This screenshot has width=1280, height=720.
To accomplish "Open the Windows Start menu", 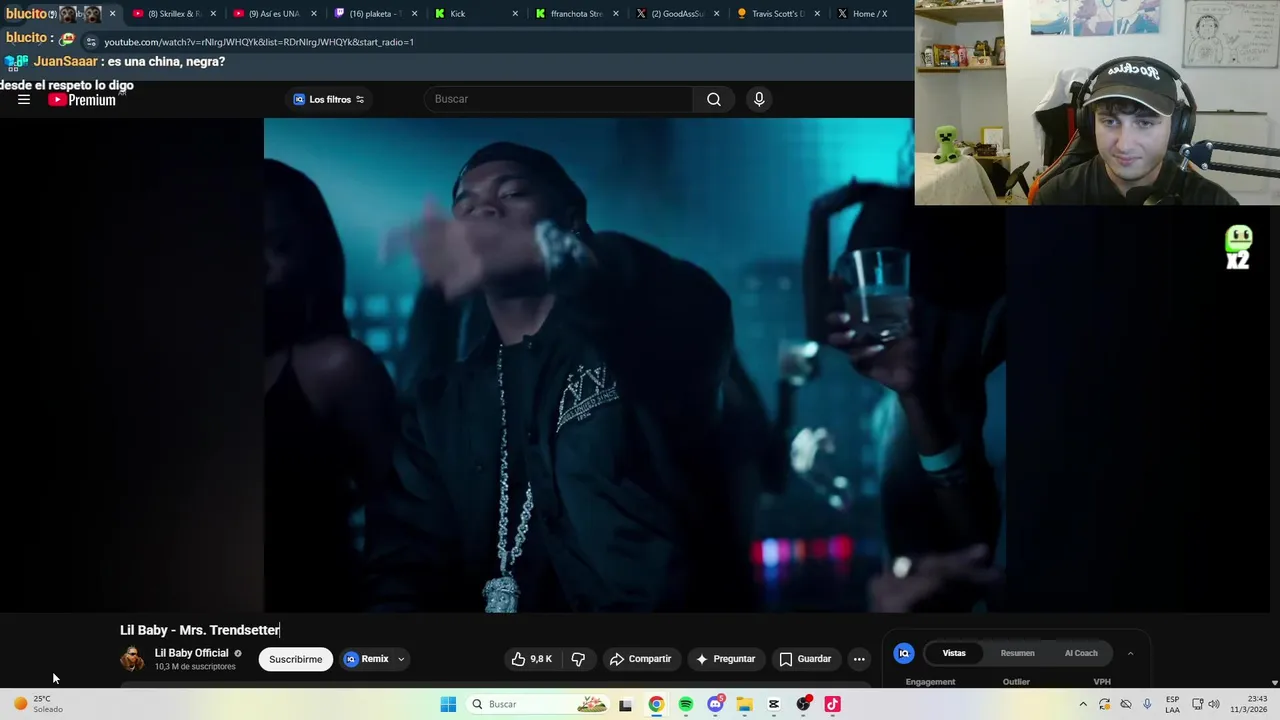I will pyautogui.click(x=448, y=704).
